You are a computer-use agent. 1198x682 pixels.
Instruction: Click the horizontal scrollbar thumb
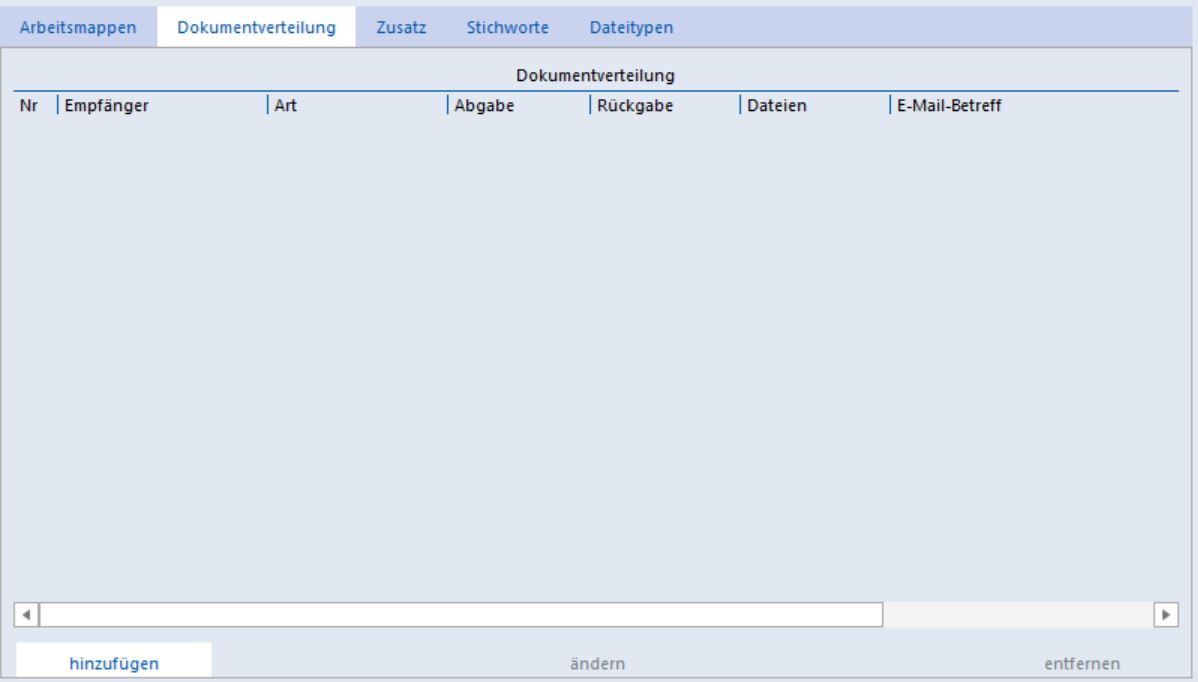(461, 615)
